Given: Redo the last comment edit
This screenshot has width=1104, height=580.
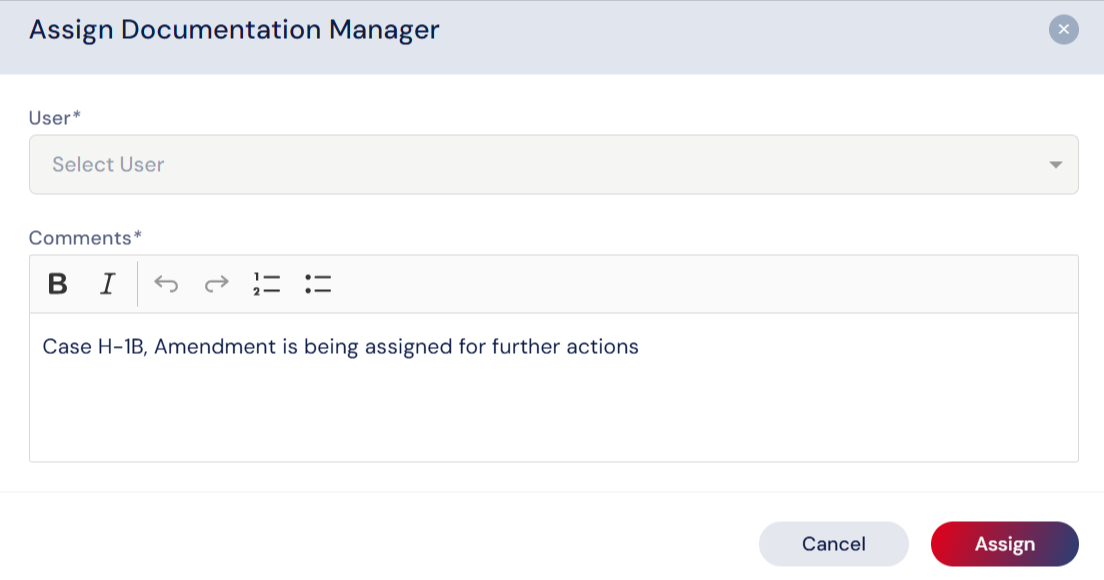Looking at the screenshot, I should click(x=216, y=284).
